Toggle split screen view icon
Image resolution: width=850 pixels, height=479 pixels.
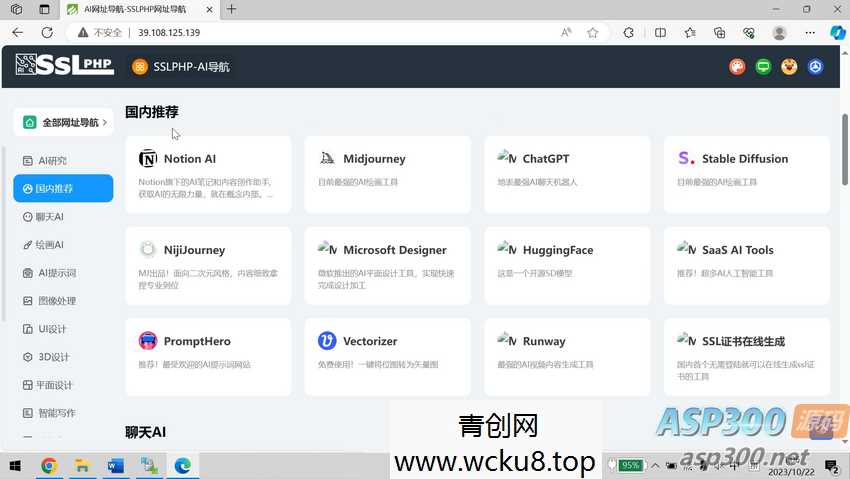point(660,33)
